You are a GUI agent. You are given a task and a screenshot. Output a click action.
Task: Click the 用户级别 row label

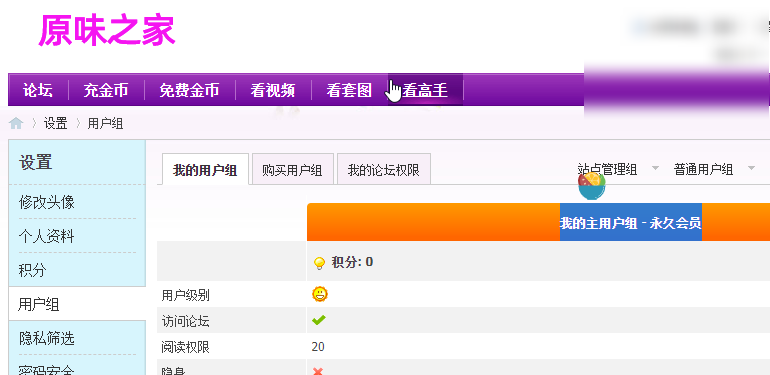pos(186,295)
